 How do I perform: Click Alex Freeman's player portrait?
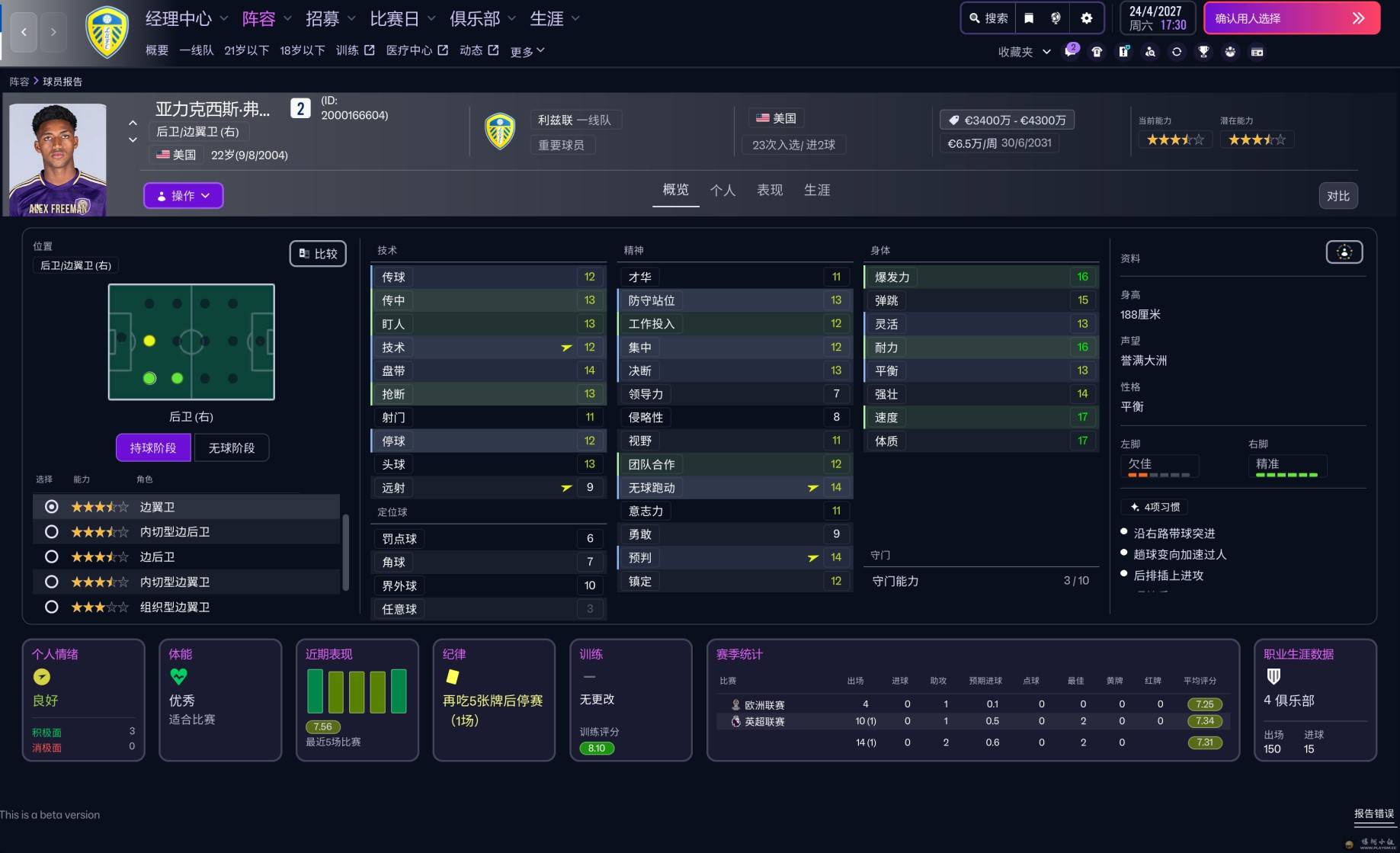click(x=58, y=160)
